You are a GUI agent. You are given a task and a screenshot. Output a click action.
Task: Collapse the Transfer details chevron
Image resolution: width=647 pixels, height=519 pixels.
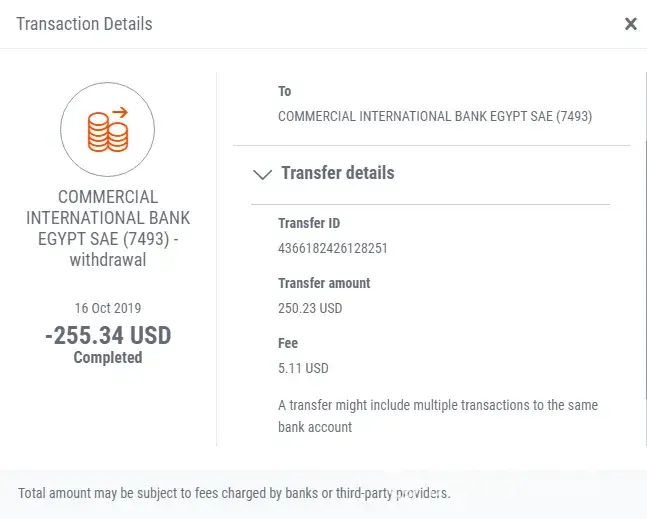[263, 174]
